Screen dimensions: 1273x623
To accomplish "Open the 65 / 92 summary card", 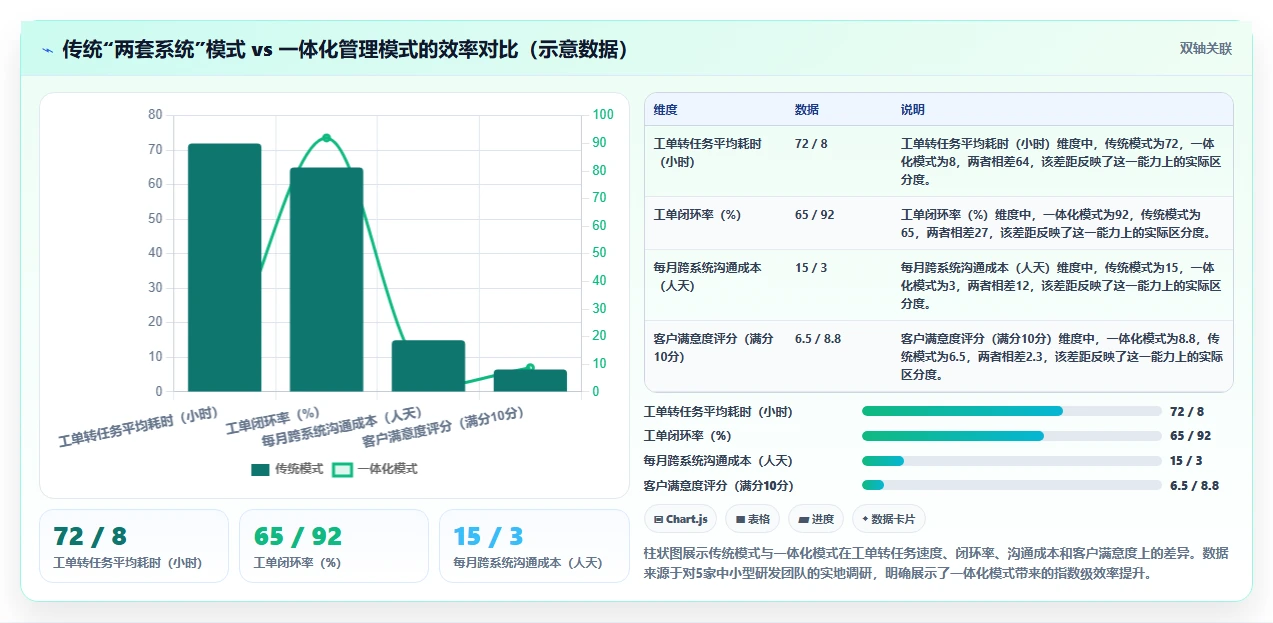I will (x=334, y=546).
